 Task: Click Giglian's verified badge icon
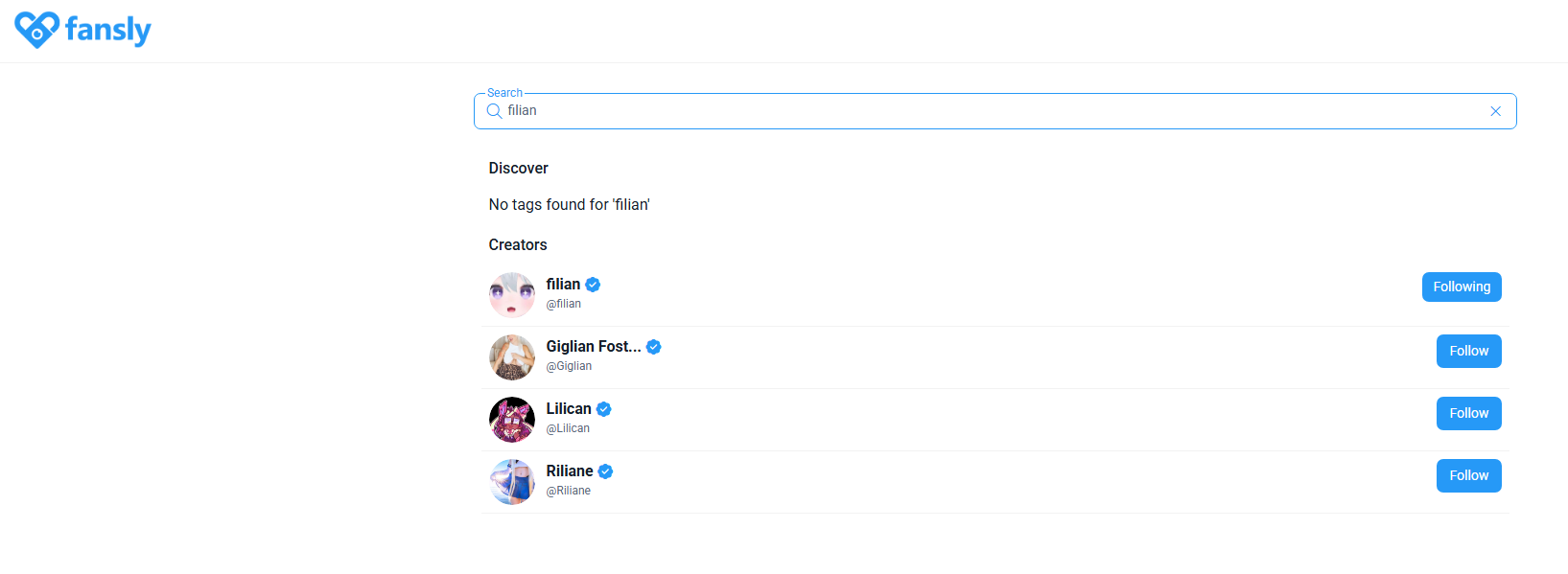654,347
